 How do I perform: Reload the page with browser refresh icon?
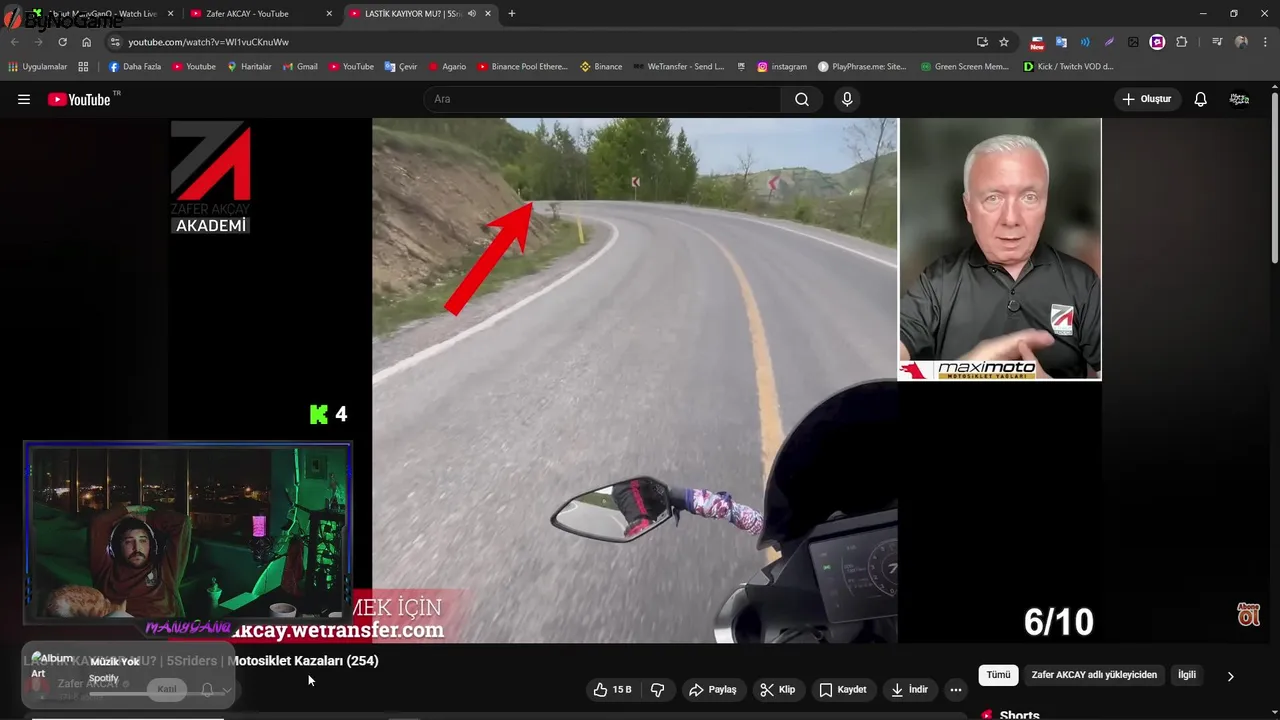point(62,42)
